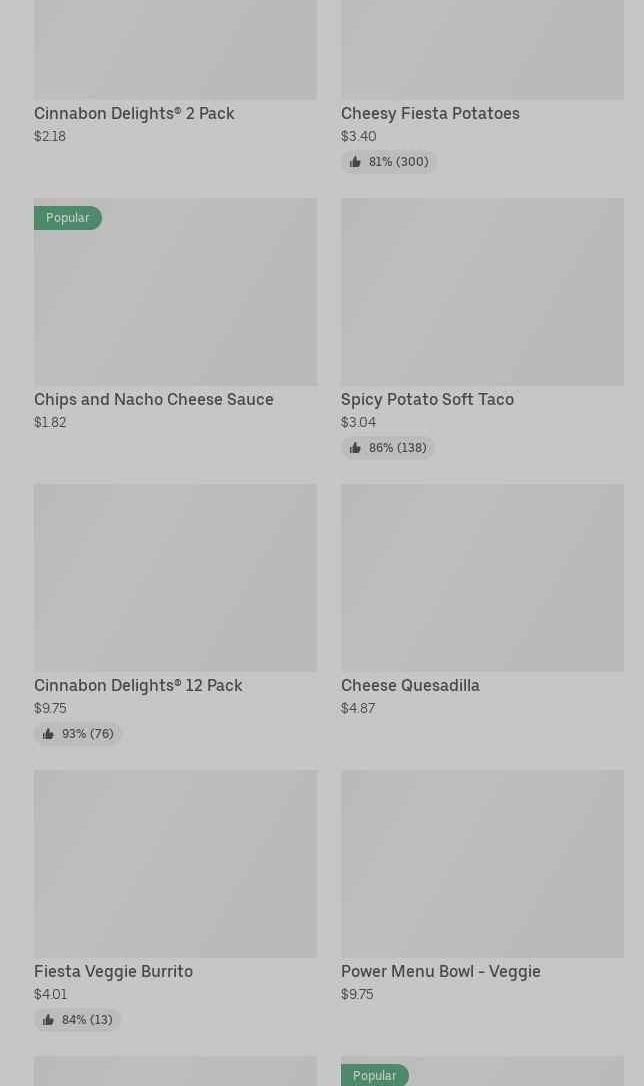
Task: Click thumbs-up icon under Fiesta Veggie Burrito
Action: tap(48, 1020)
